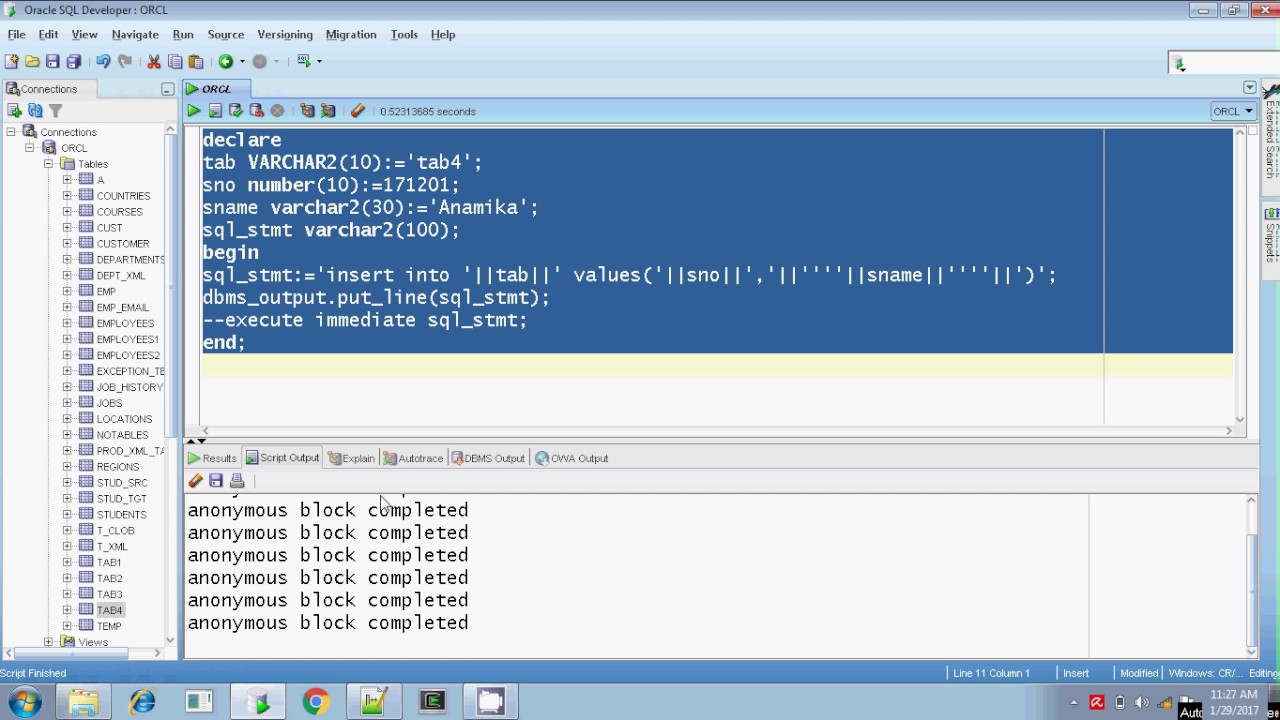
Task: Click the Windows Start button
Action: click(25, 702)
